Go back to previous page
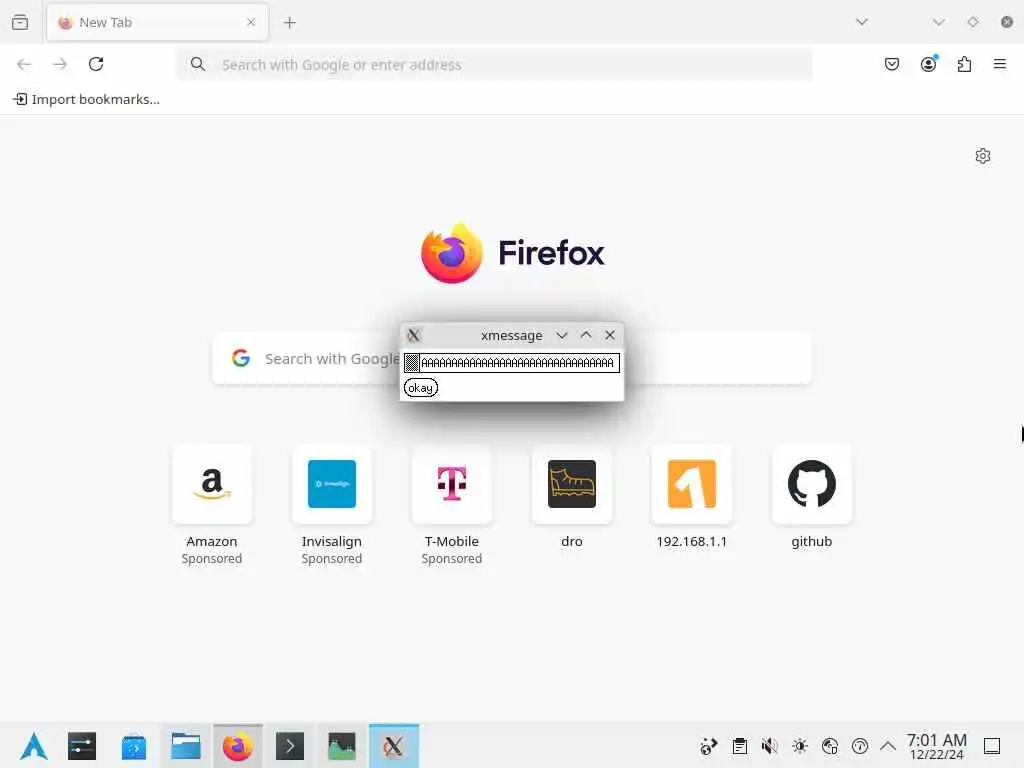Screen dimensions: 1024x768 coord(24,64)
